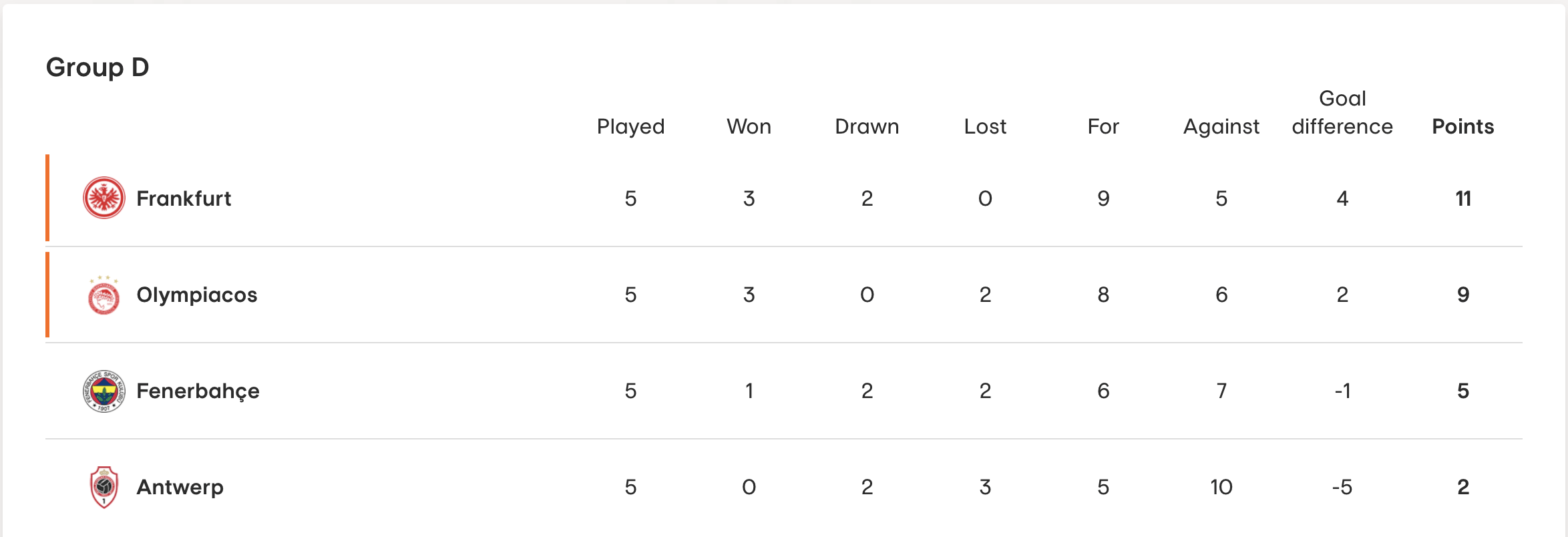Click the Against column header

coord(1221,126)
